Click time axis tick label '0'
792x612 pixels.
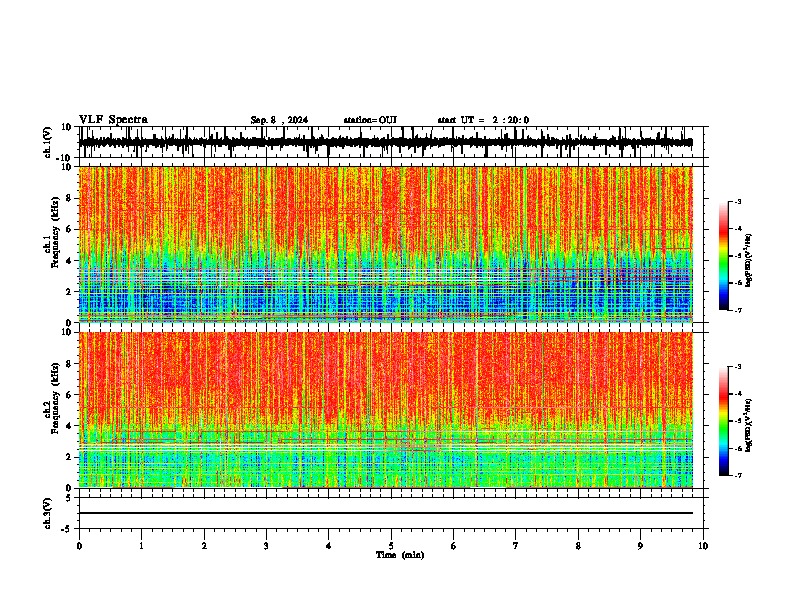(79, 546)
